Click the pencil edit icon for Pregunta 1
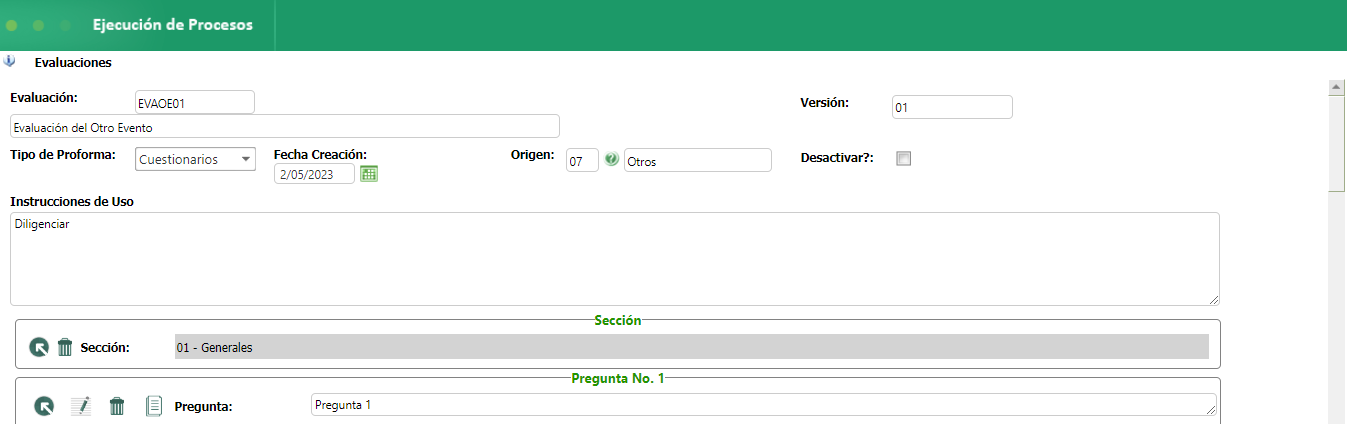This screenshot has width=1347, height=424. coord(81,406)
